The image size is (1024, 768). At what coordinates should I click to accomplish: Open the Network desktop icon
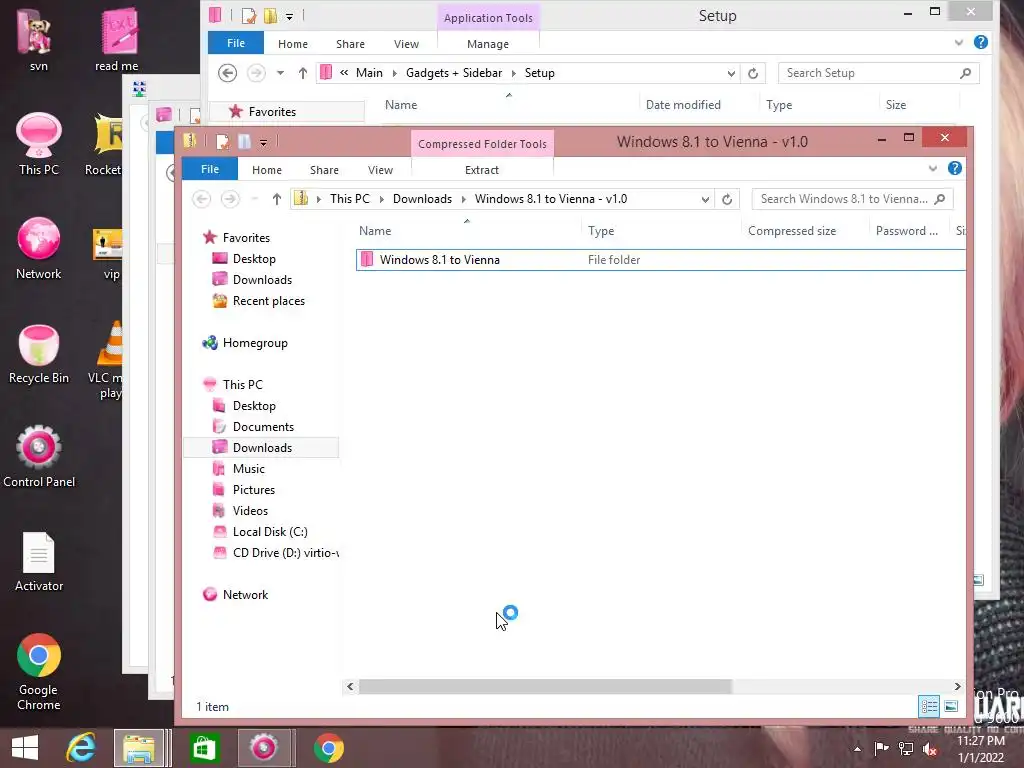[x=39, y=248]
